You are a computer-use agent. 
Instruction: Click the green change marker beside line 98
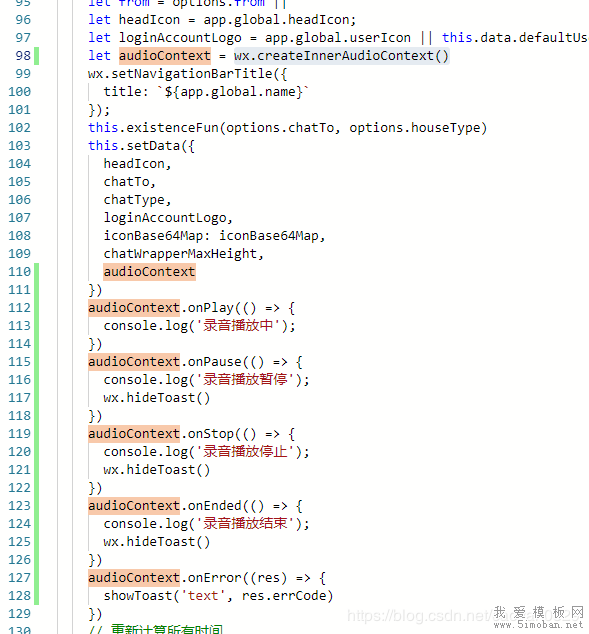36,56
